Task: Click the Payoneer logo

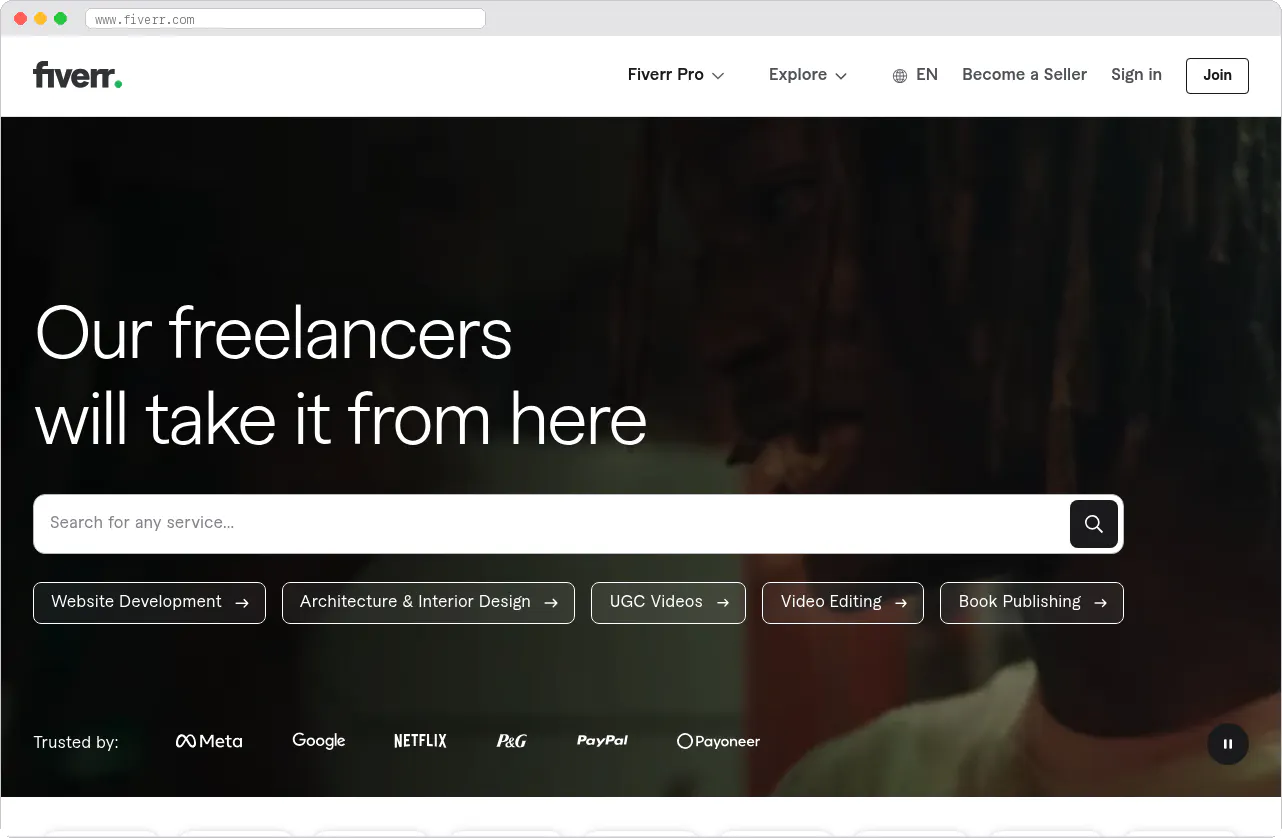Action: [x=718, y=741]
